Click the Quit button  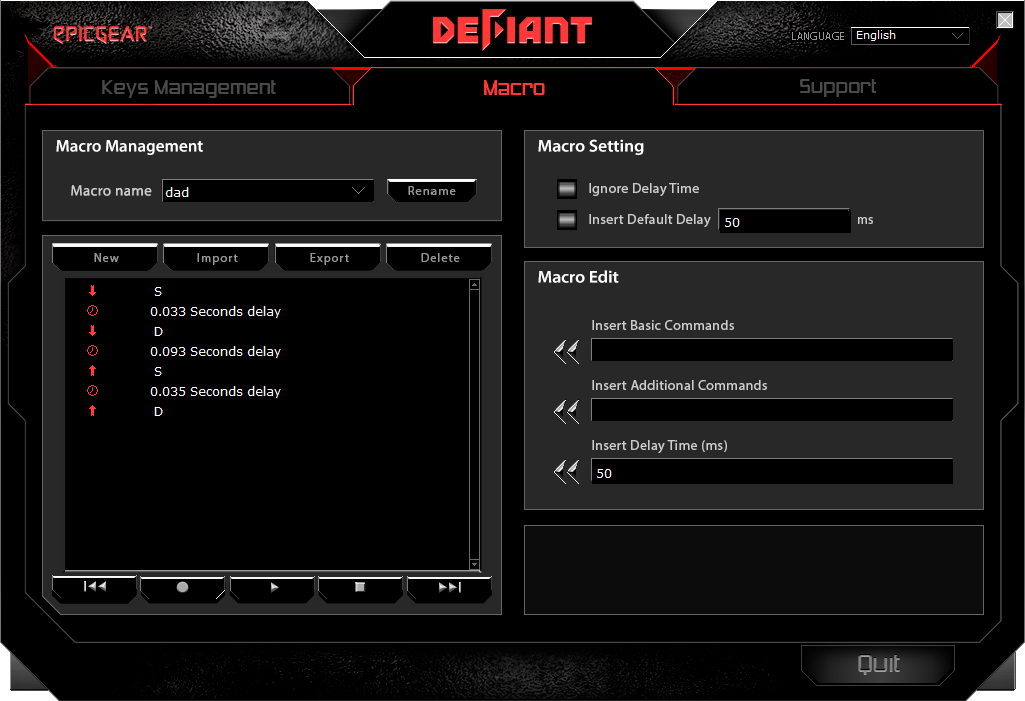[878, 664]
